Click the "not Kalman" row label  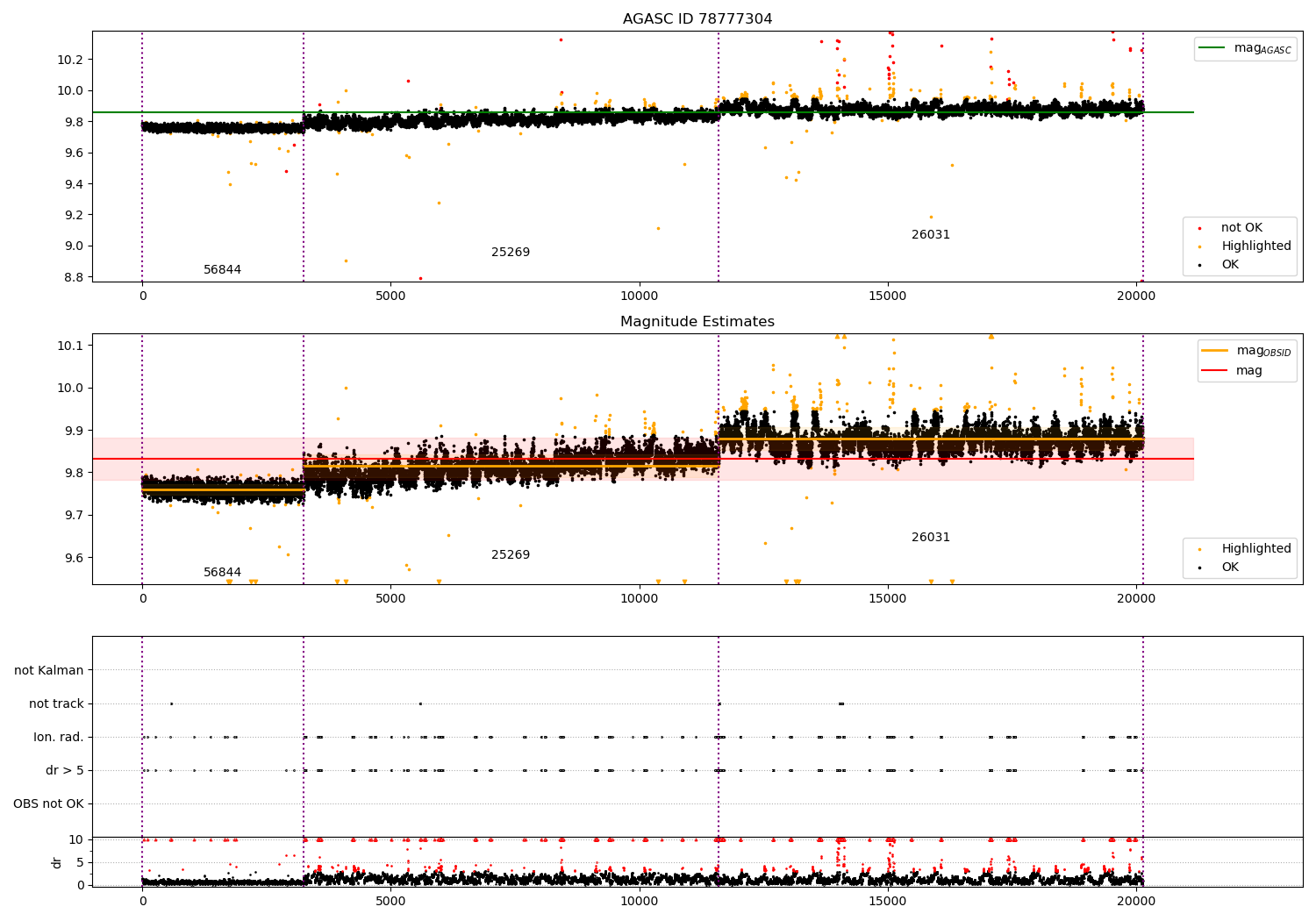[x=49, y=671]
